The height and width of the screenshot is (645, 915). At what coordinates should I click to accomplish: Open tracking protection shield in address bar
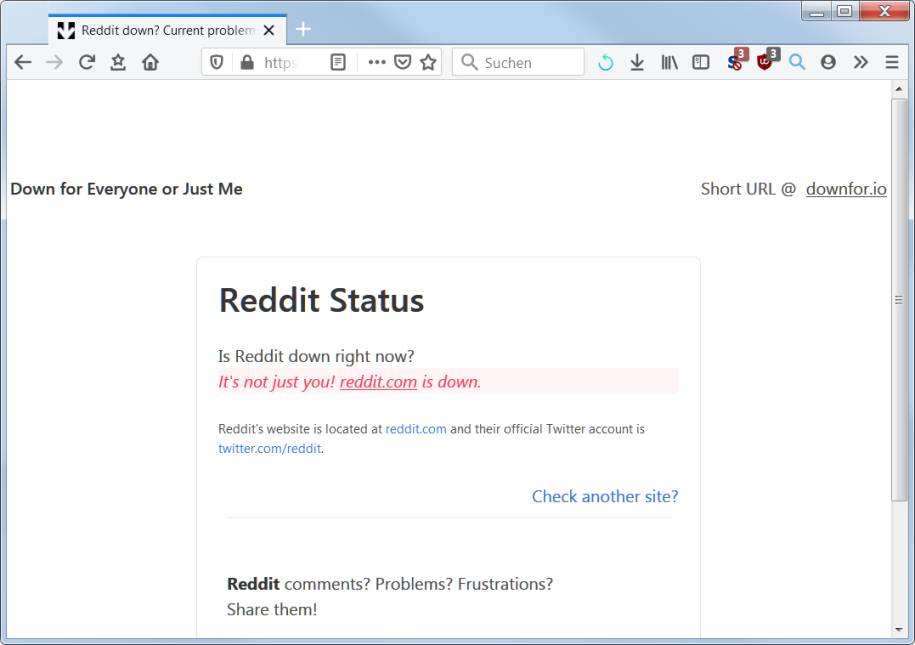216,62
